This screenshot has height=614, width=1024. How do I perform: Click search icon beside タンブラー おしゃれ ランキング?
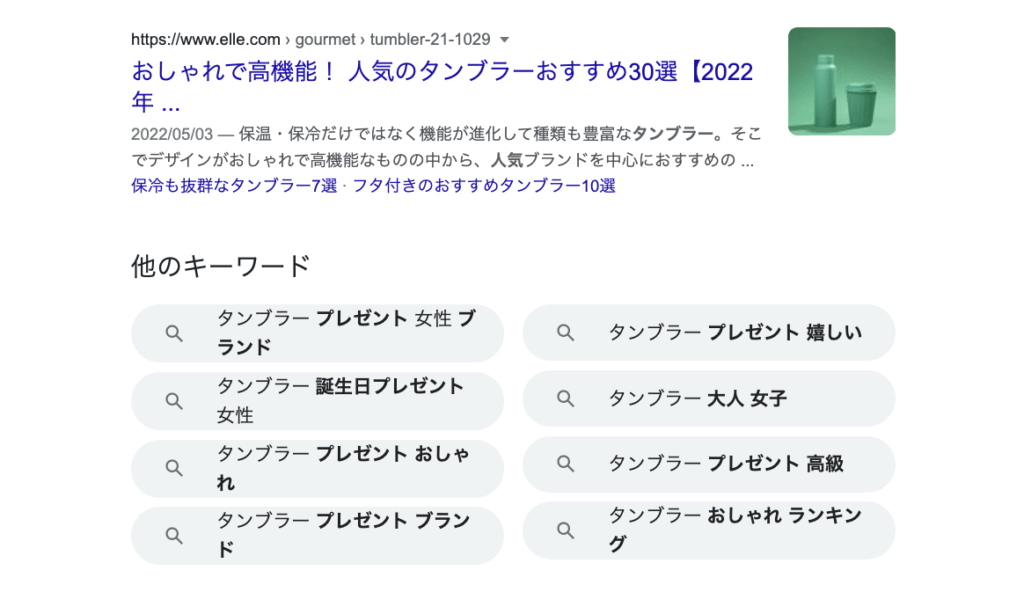[x=566, y=530]
